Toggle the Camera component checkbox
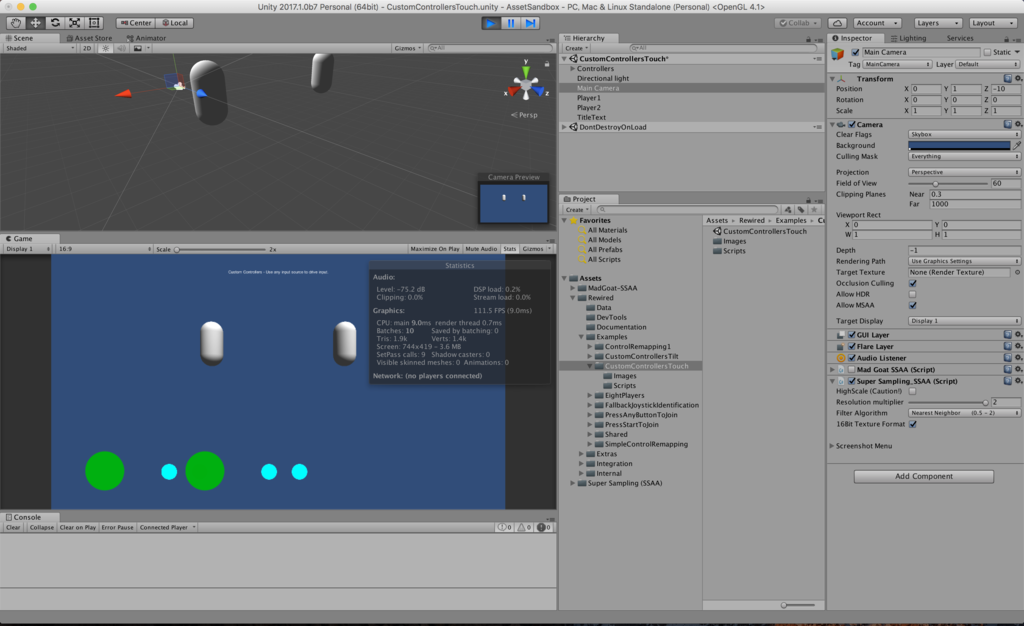Image resolution: width=1024 pixels, height=626 pixels. 852,124
